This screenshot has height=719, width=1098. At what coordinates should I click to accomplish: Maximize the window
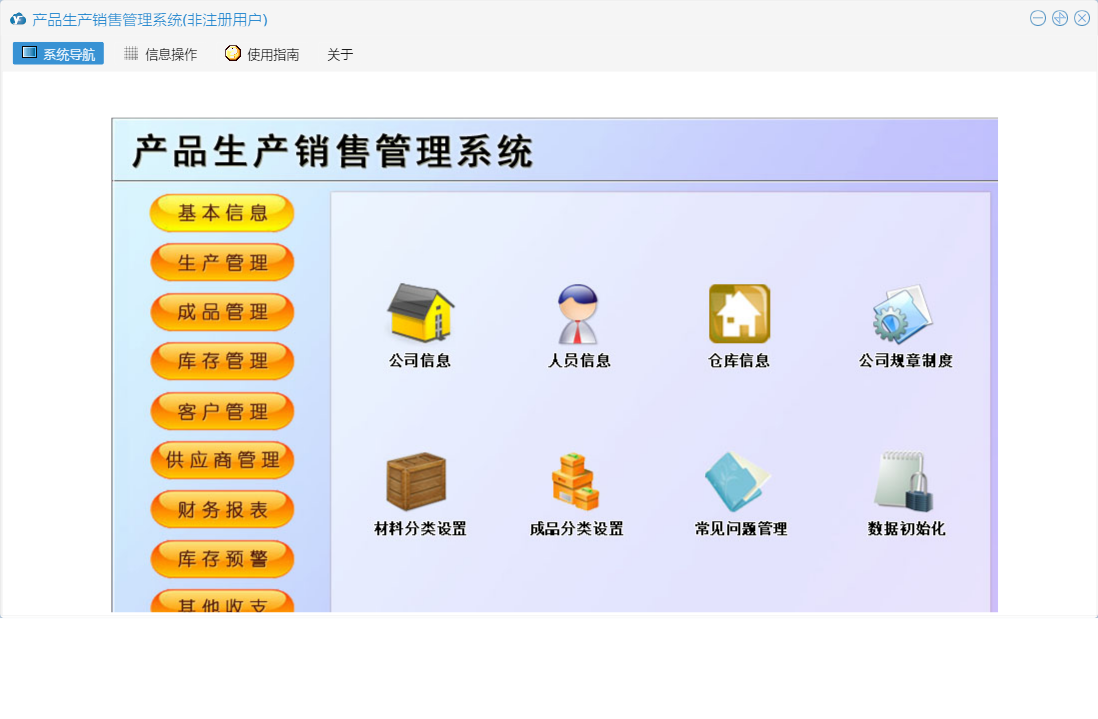pyautogui.click(x=1060, y=19)
